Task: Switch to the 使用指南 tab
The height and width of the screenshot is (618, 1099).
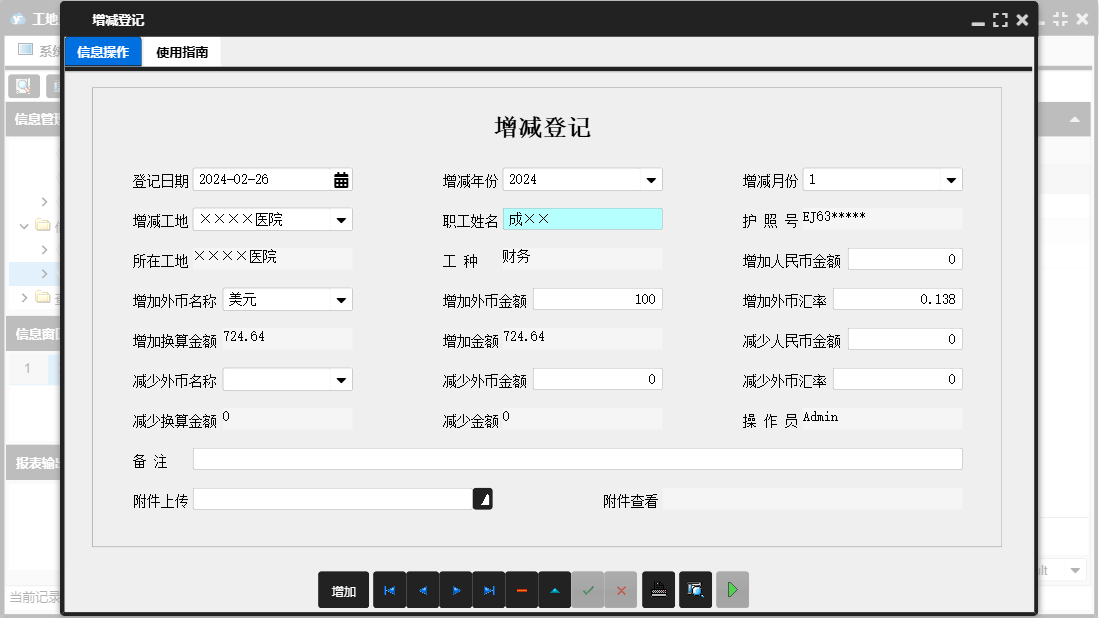Action: tap(182, 51)
